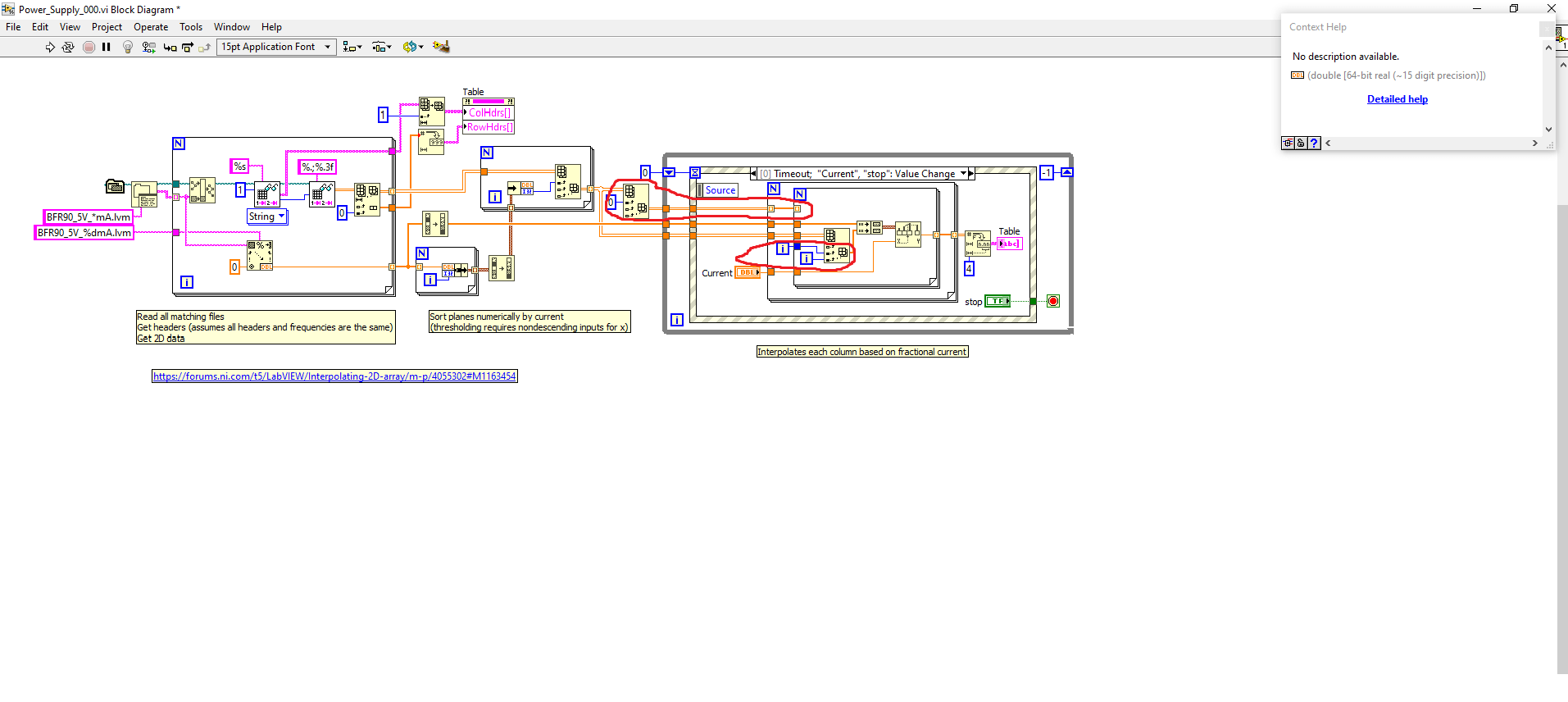Open the 15pt Application Font dropdown
The image size is (1568, 702).
276,47
